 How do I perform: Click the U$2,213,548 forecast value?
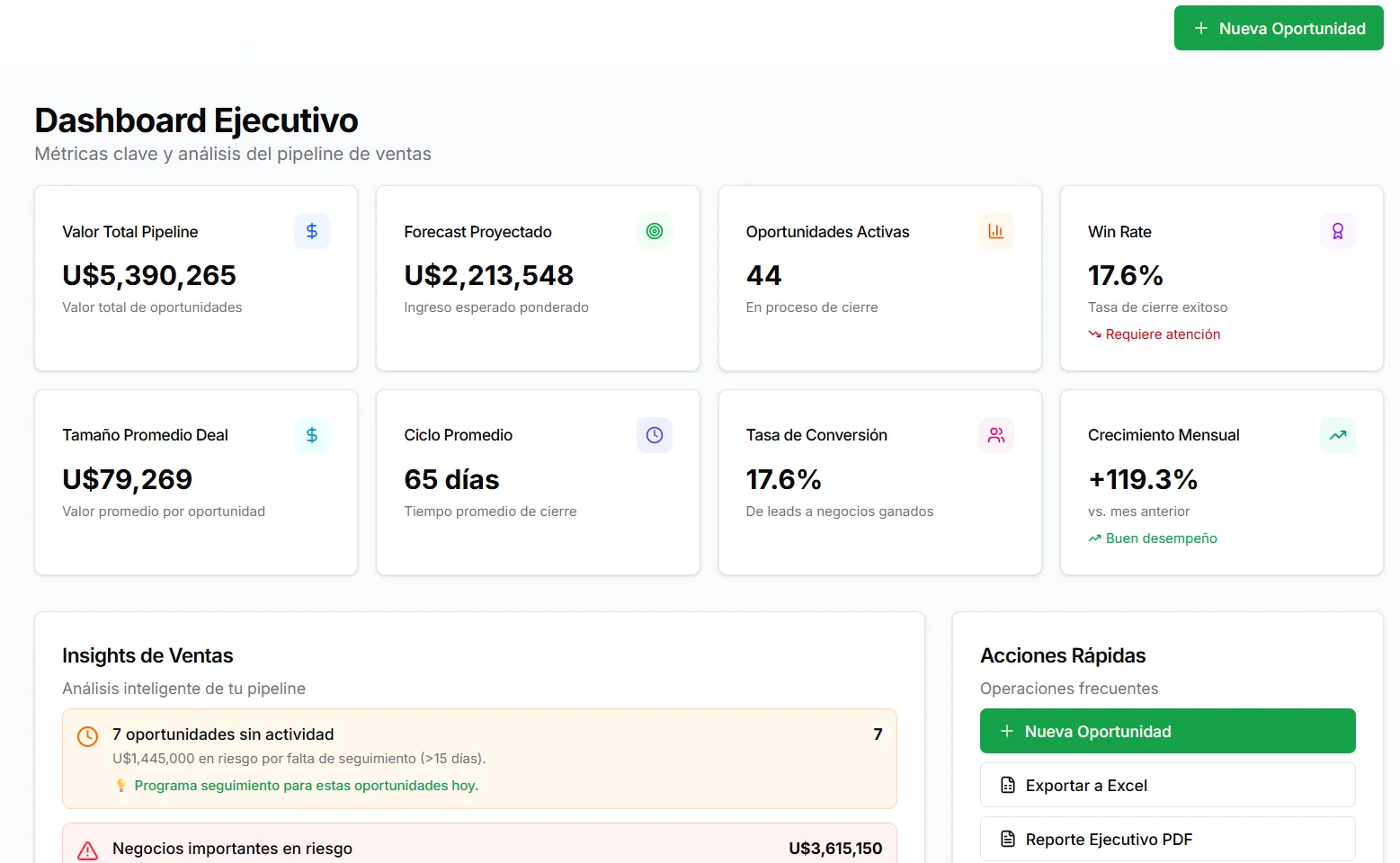coord(488,275)
